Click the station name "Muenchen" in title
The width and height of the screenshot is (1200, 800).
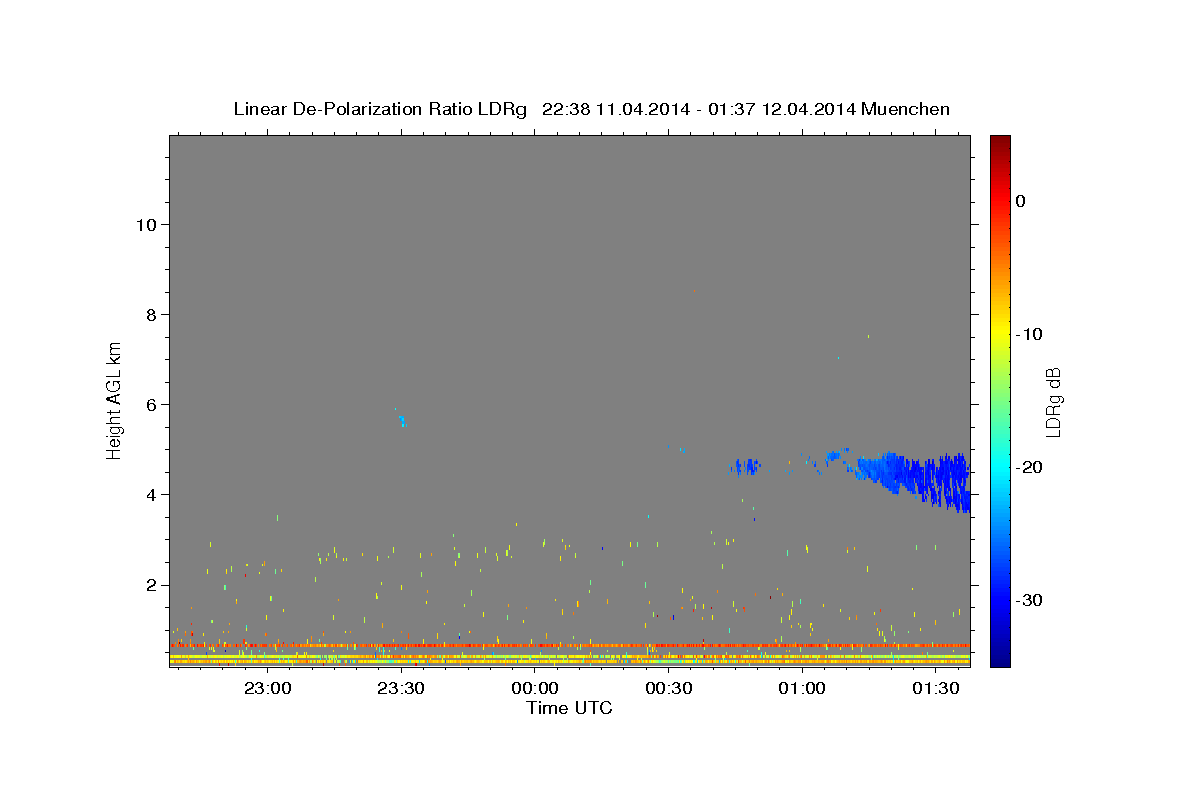[x=906, y=109]
